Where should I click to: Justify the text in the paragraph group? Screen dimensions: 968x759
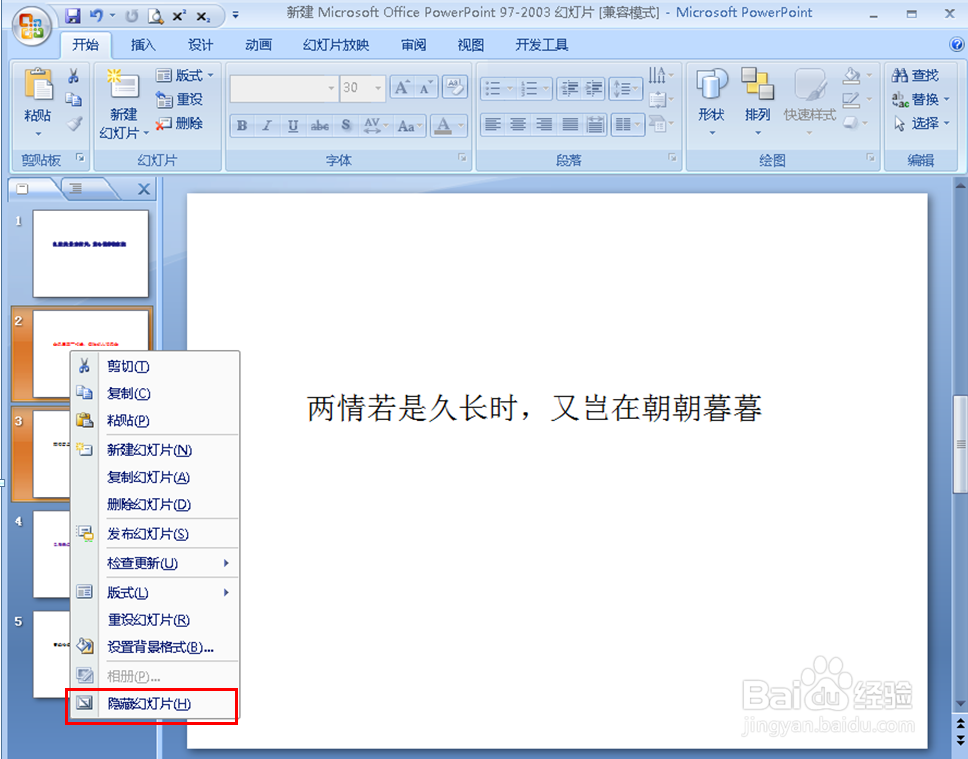(x=570, y=125)
